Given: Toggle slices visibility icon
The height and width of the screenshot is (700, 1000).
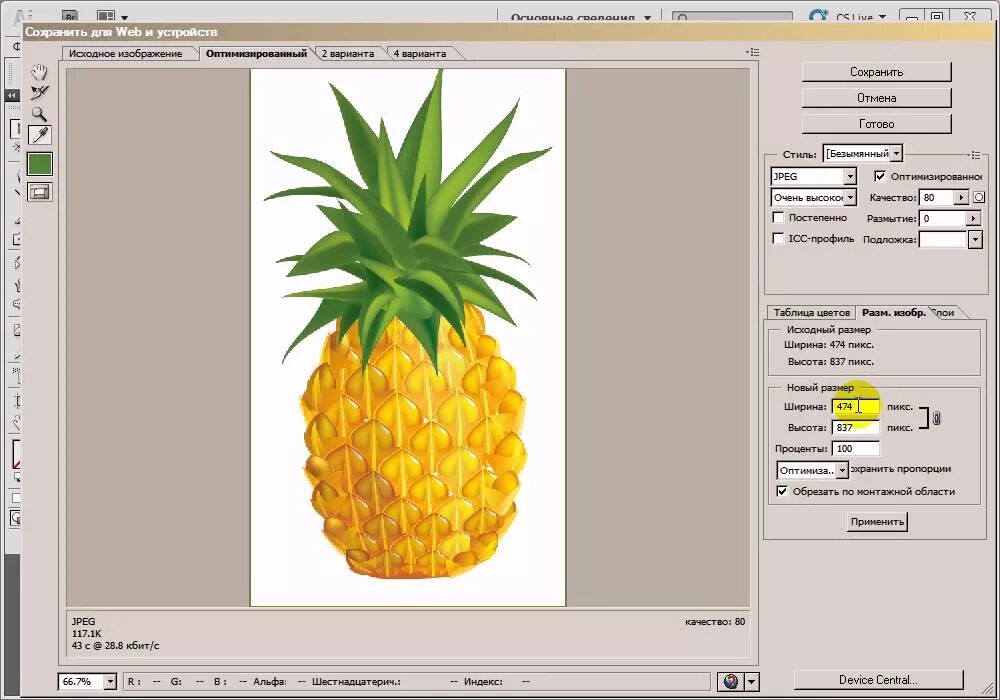Looking at the screenshot, I should click(40, 192).
